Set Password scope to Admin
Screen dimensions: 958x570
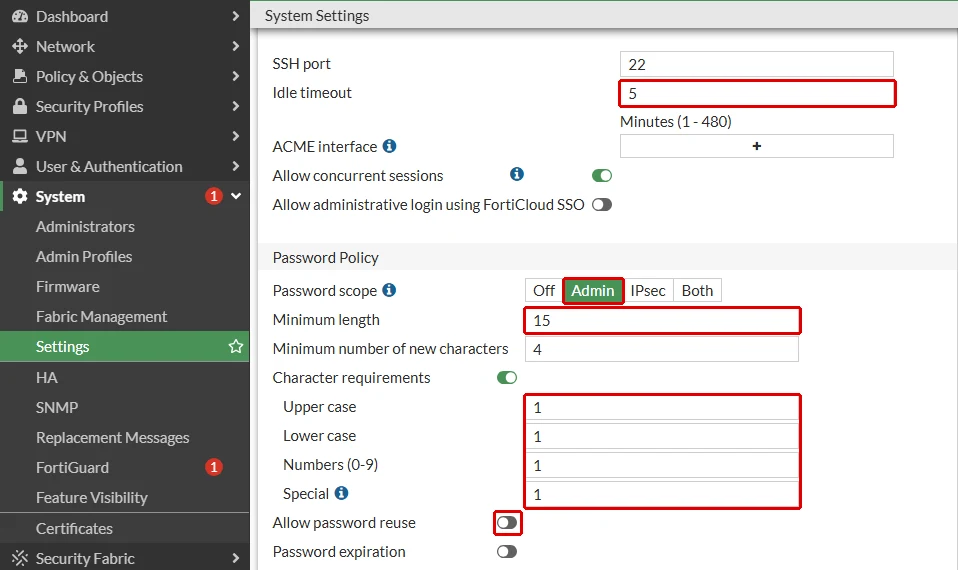[x=593, y=291]
